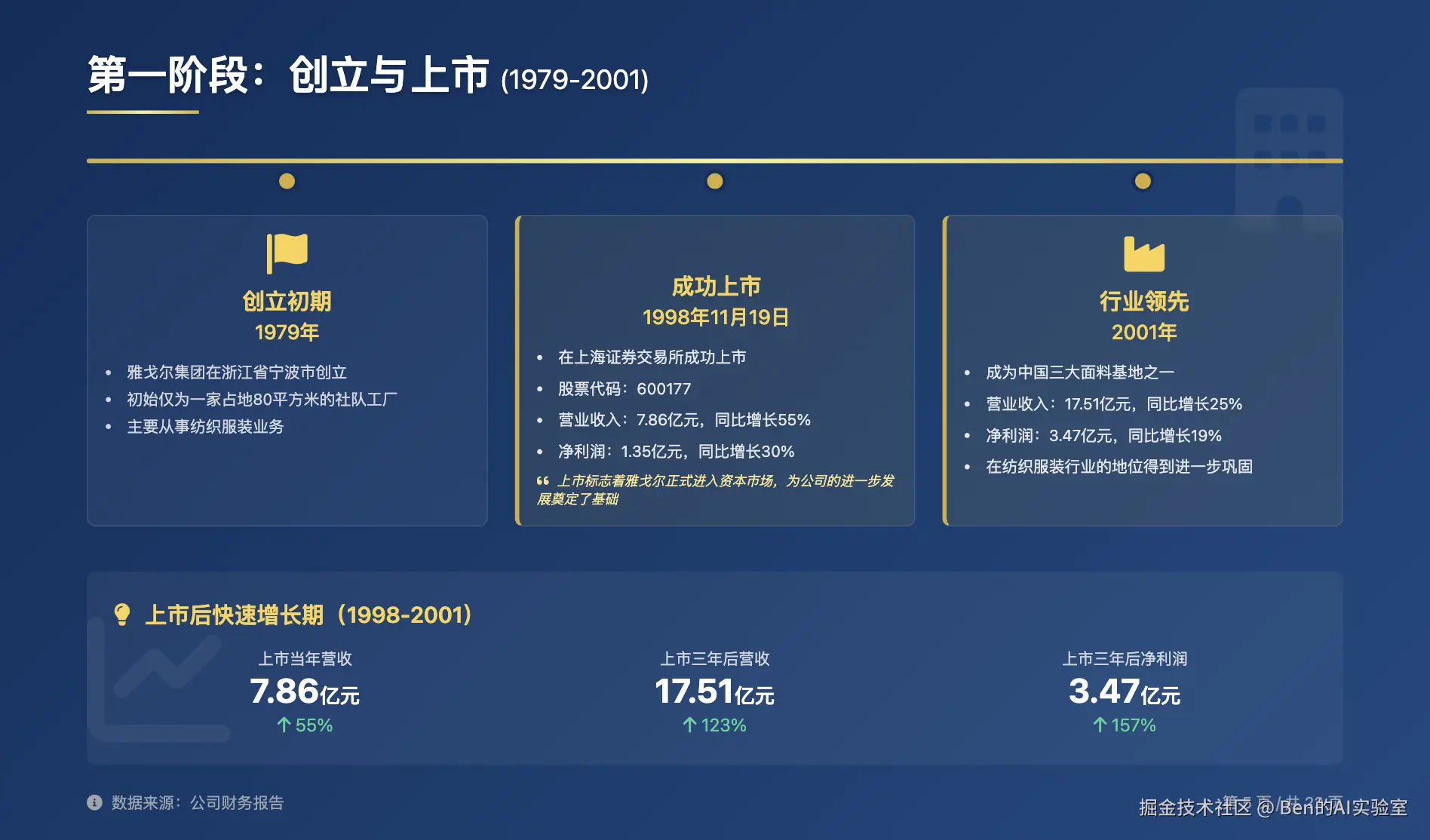Click the 创立初期 card heading
This screenshot has height=840, width=1430.
[287, 301]
